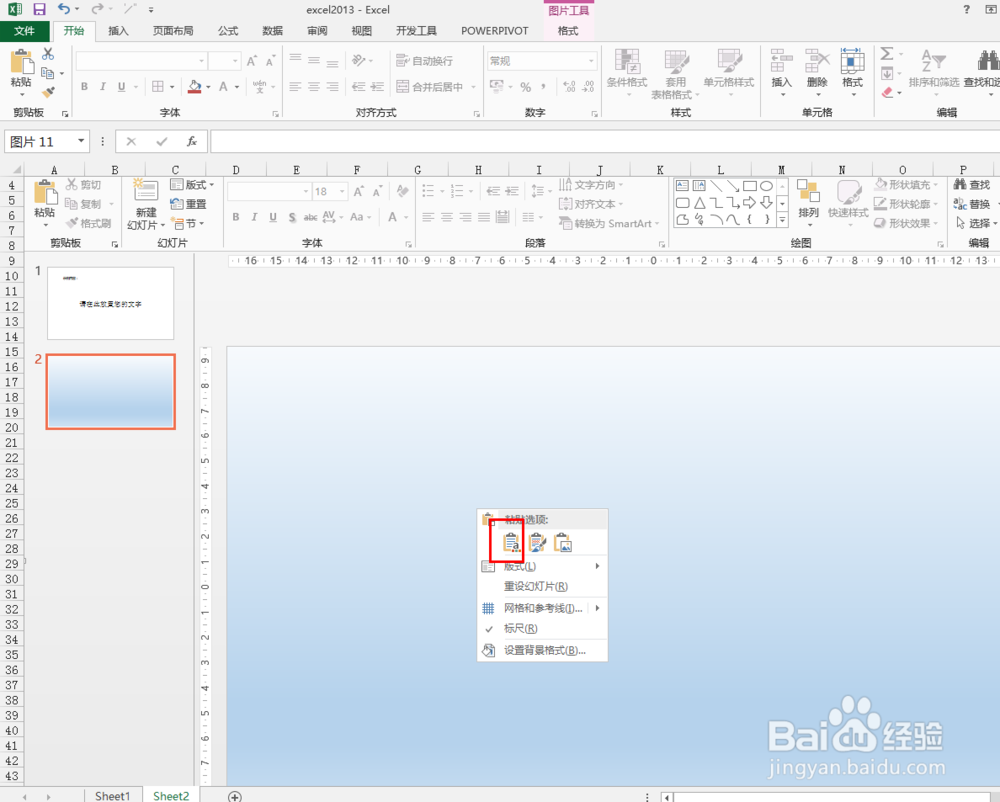This screenshot has height=802, width=1000.
Task: Open the Excel font name combo box
Action: [x=142, y=61]
